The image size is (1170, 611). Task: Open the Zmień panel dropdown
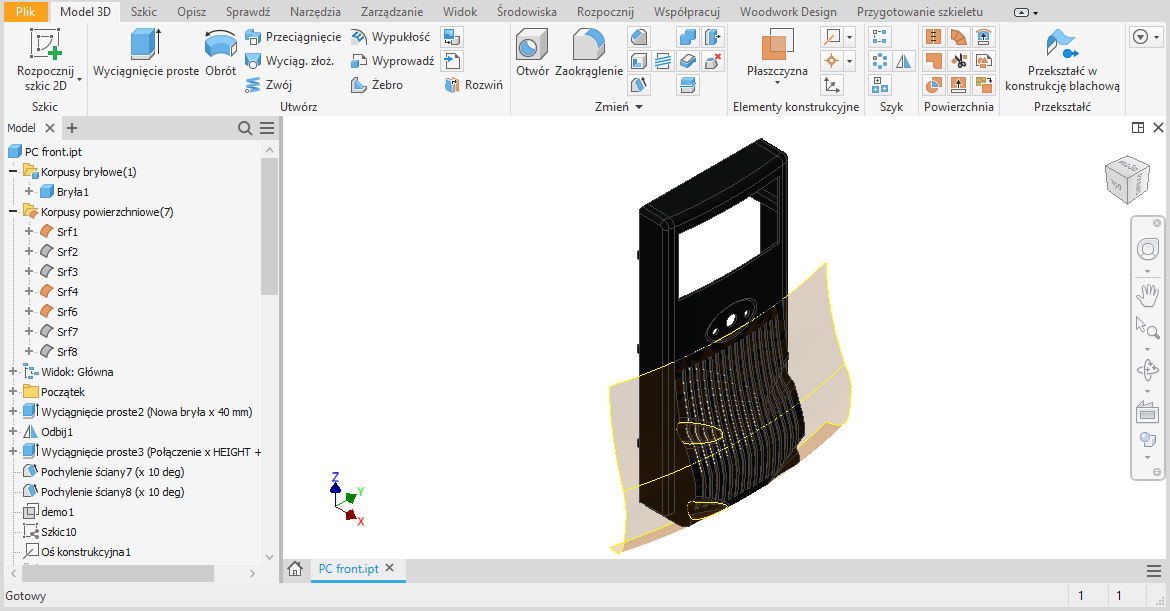[x=638, y=107]
